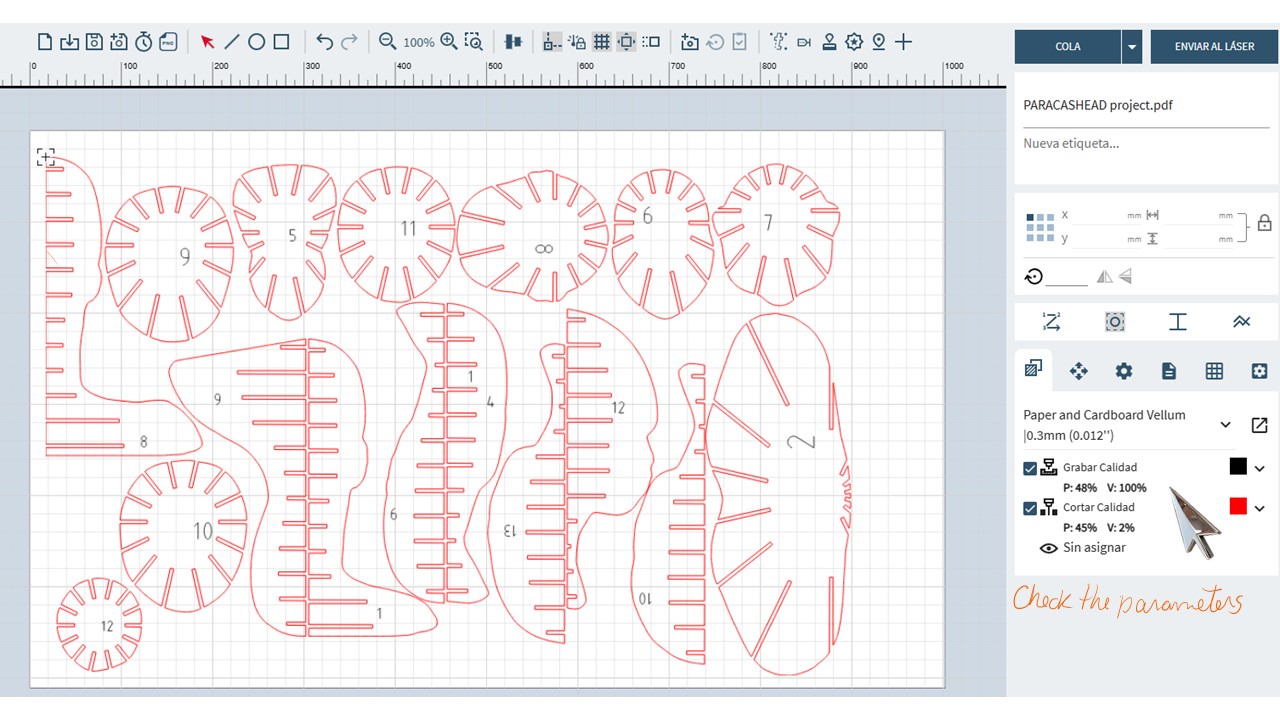Click the save job icon
Screen dimensions: 1280x720
(x=94, y=42)
